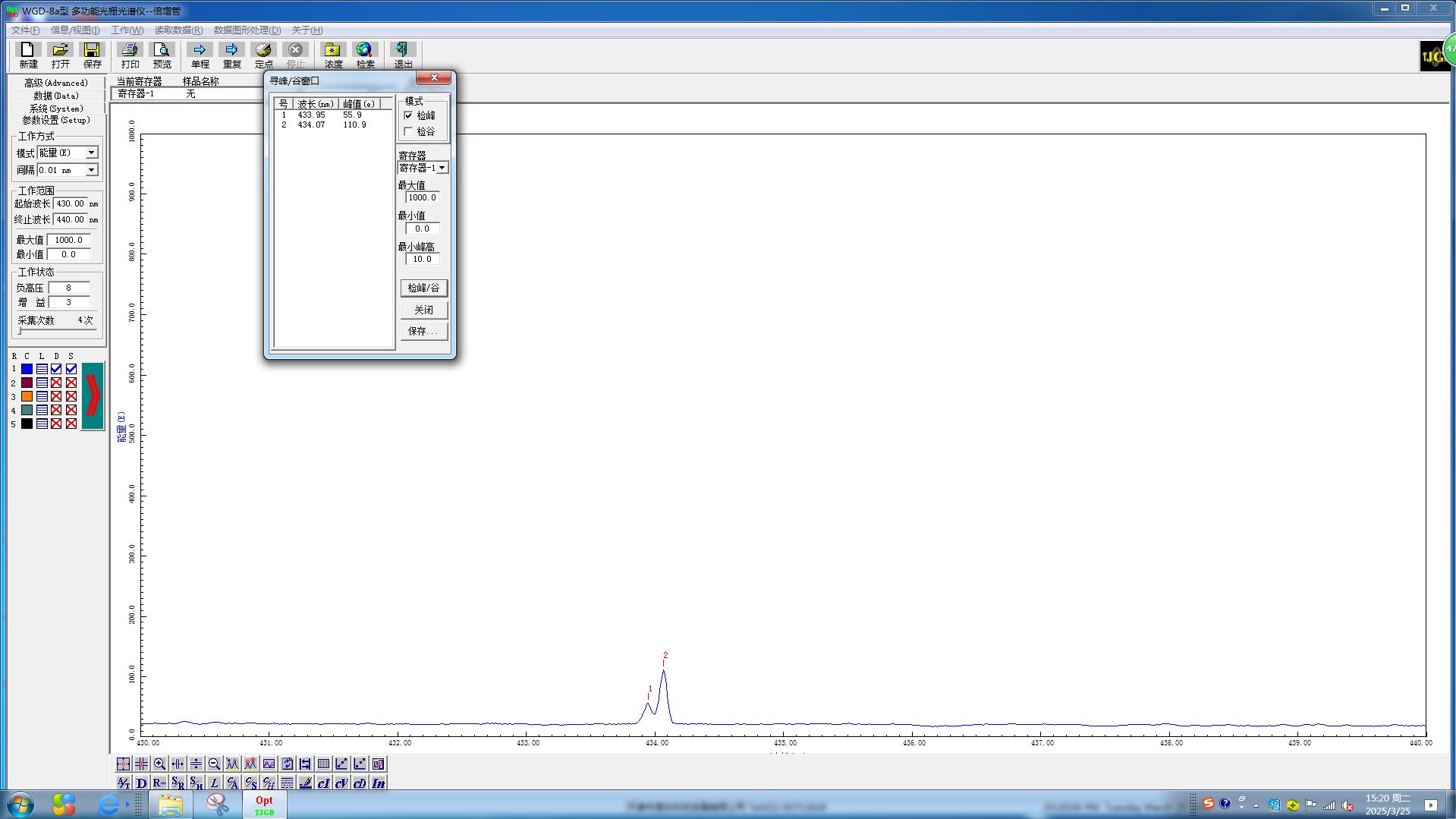Click the blue color swatch for register 1
Viewport: 1456px width, 819px height.
click(x=27, y=369)
